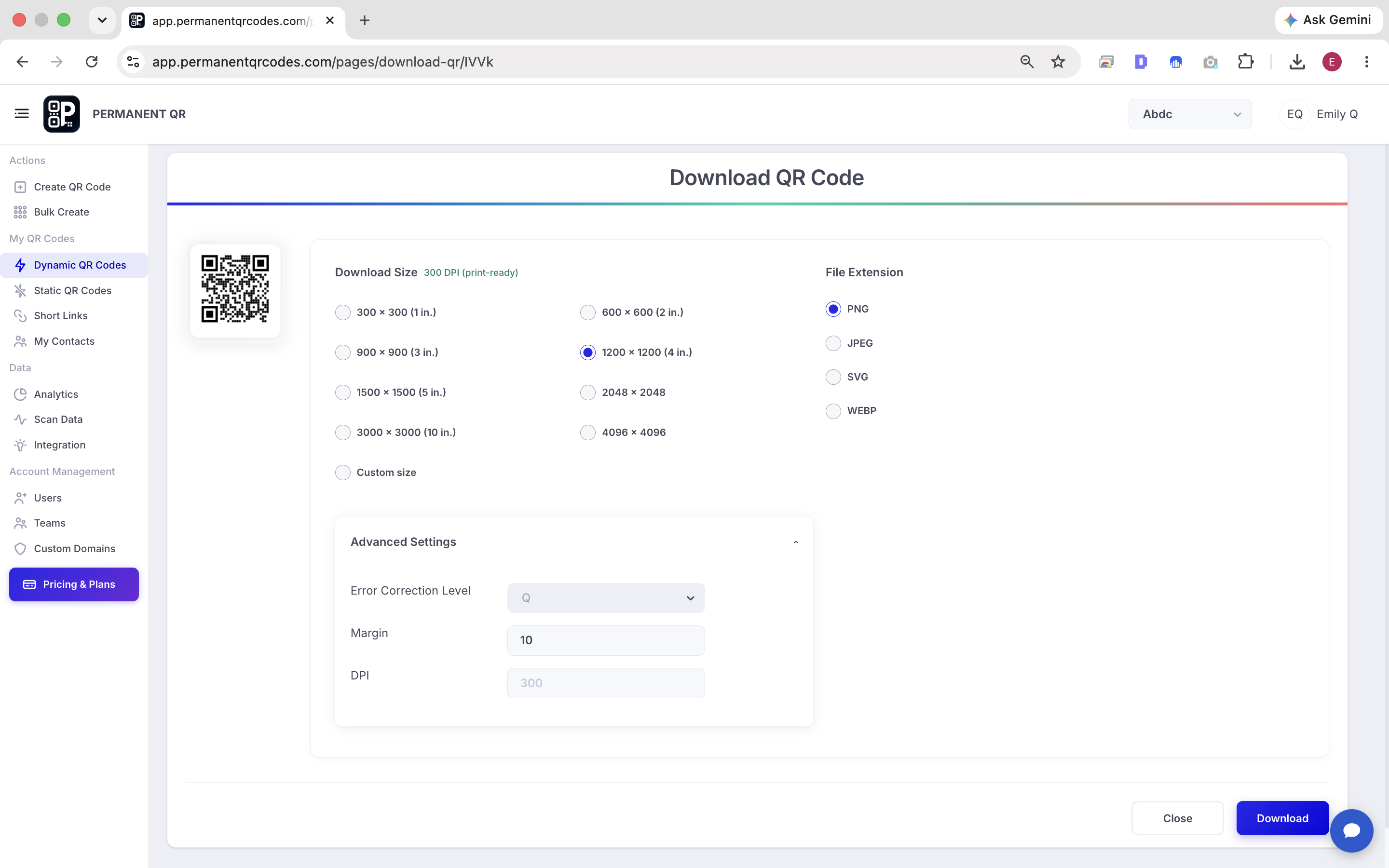1389x868 pixels.
Task: Click the Ask Gemini button
Action: click(1328, 20)
